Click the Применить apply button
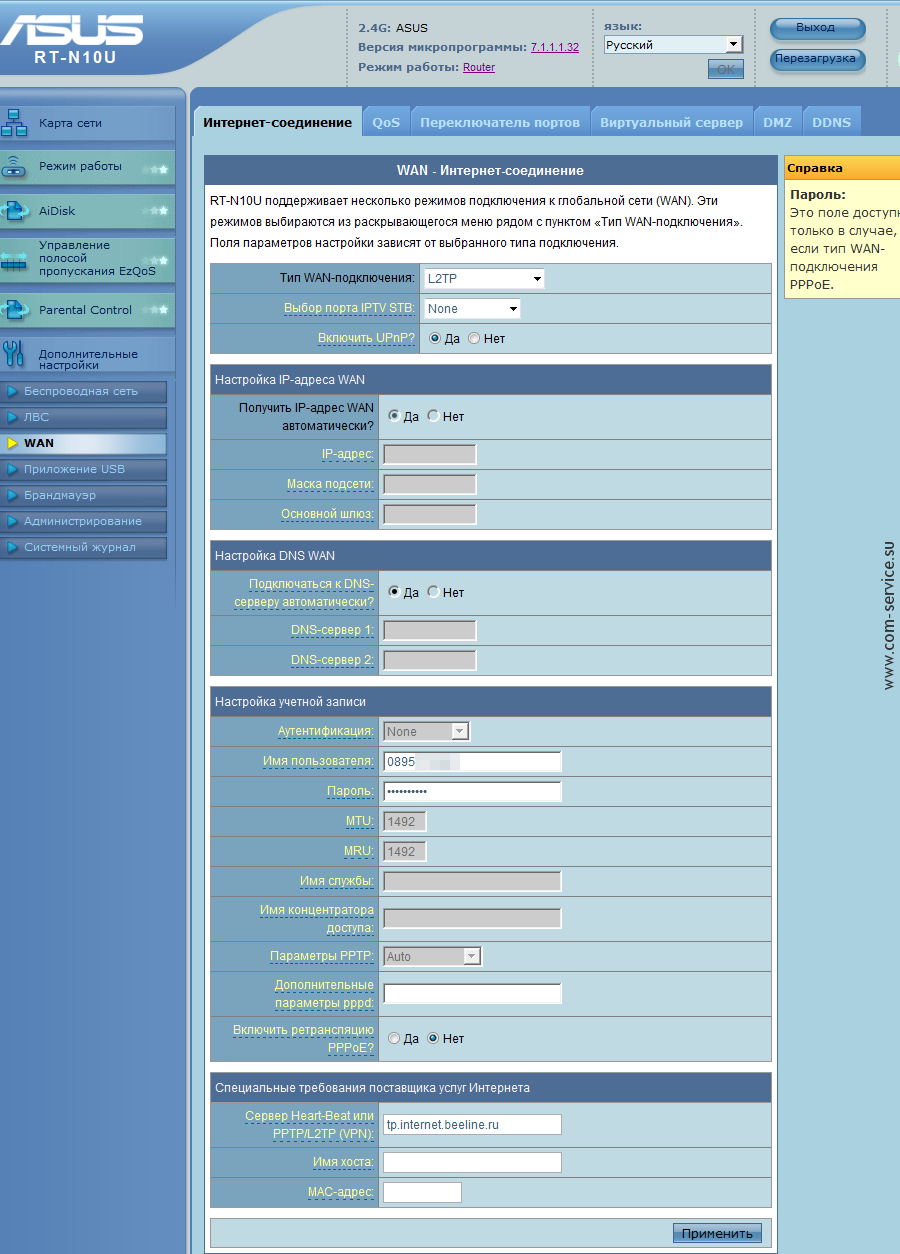Image resolution: width=900 pixels, height=1254 pixels. pyautogui.click(x=717, y=1233)
